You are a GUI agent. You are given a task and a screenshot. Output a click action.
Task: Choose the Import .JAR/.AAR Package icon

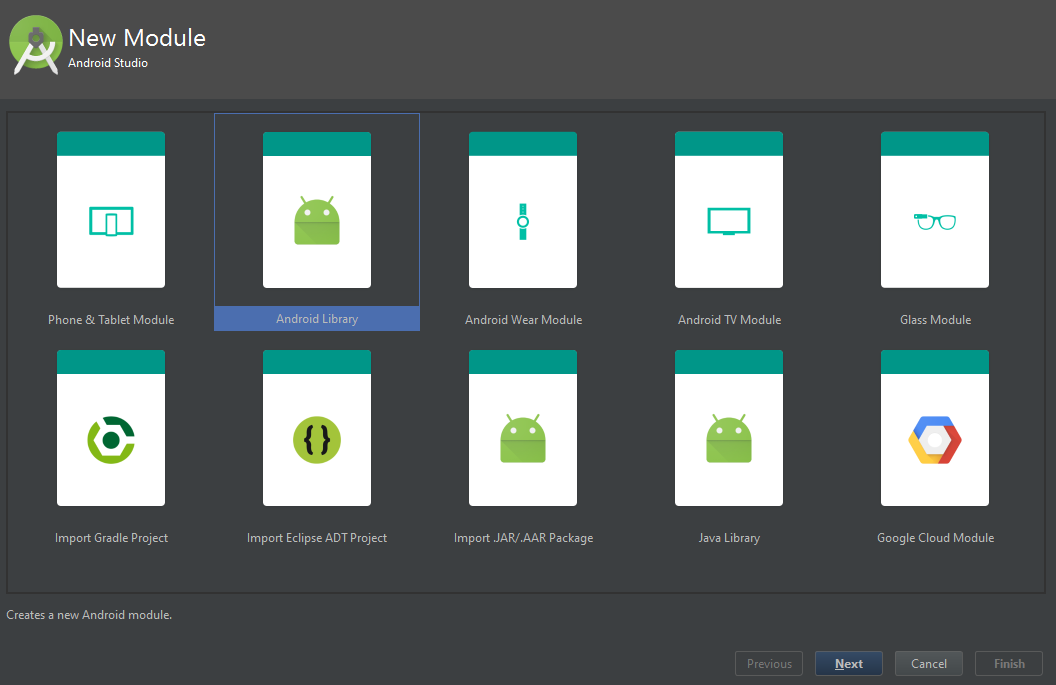tap(523, 439)
